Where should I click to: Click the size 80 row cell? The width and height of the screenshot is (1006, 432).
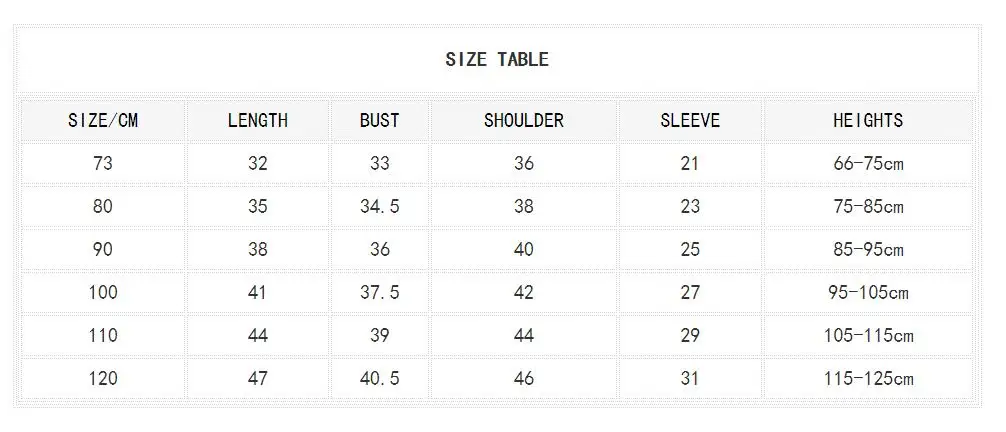(x=103, y=206)
